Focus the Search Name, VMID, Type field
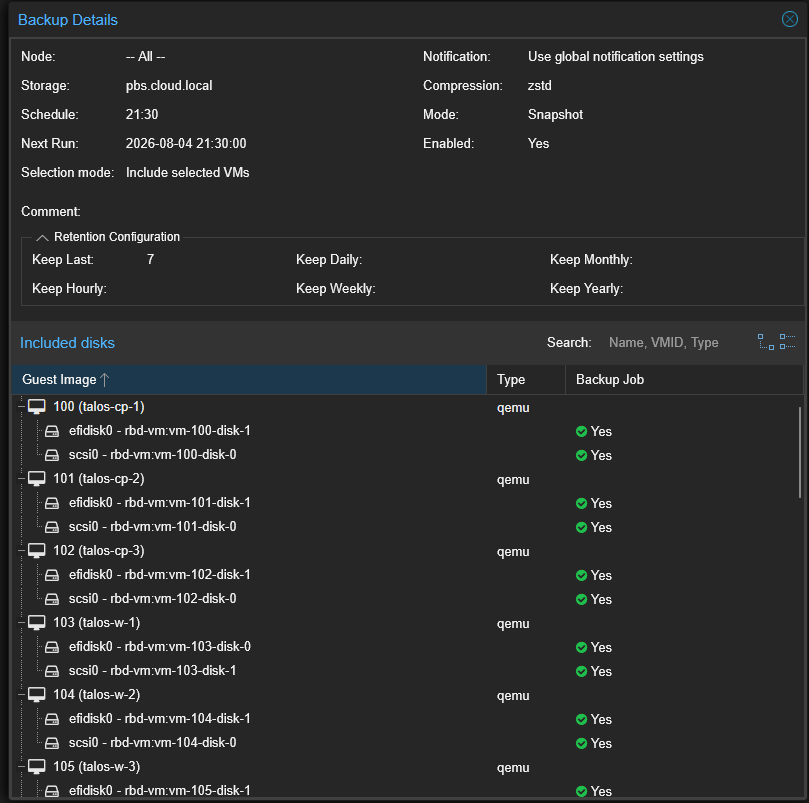Screen dimensions: 809x803 pos(676,343)
